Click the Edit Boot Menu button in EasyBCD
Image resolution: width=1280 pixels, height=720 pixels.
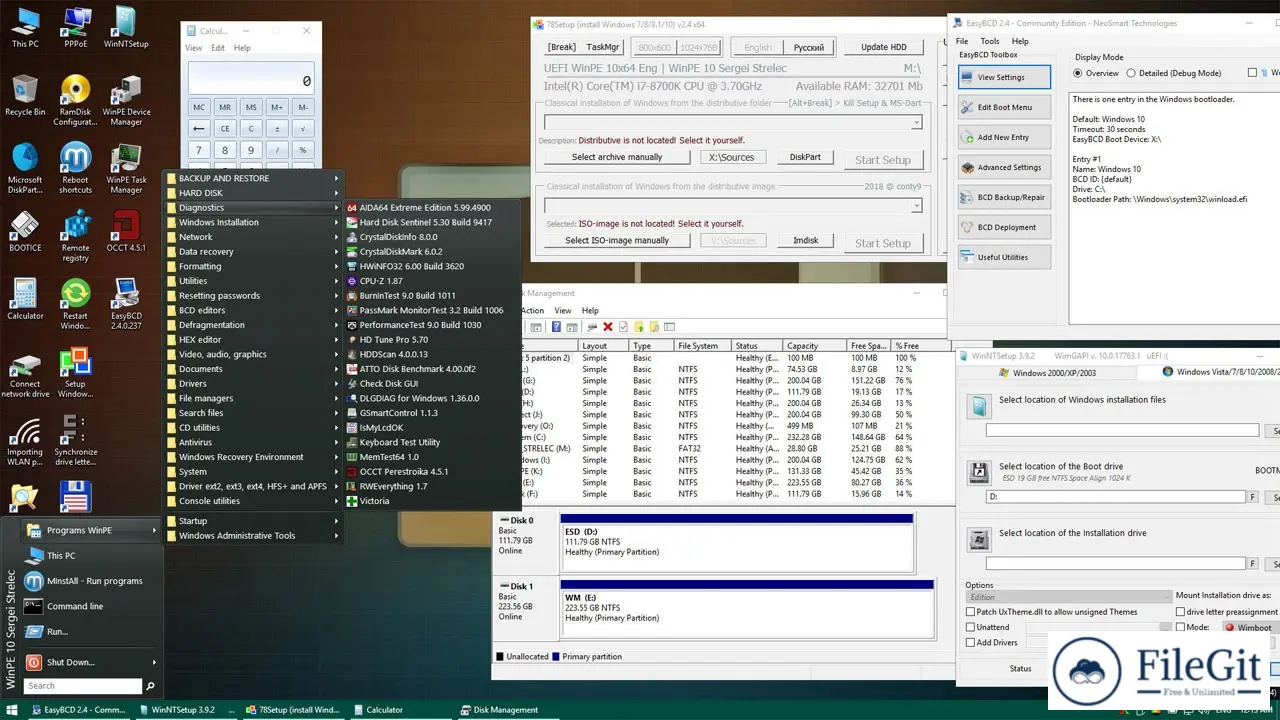1005,107
